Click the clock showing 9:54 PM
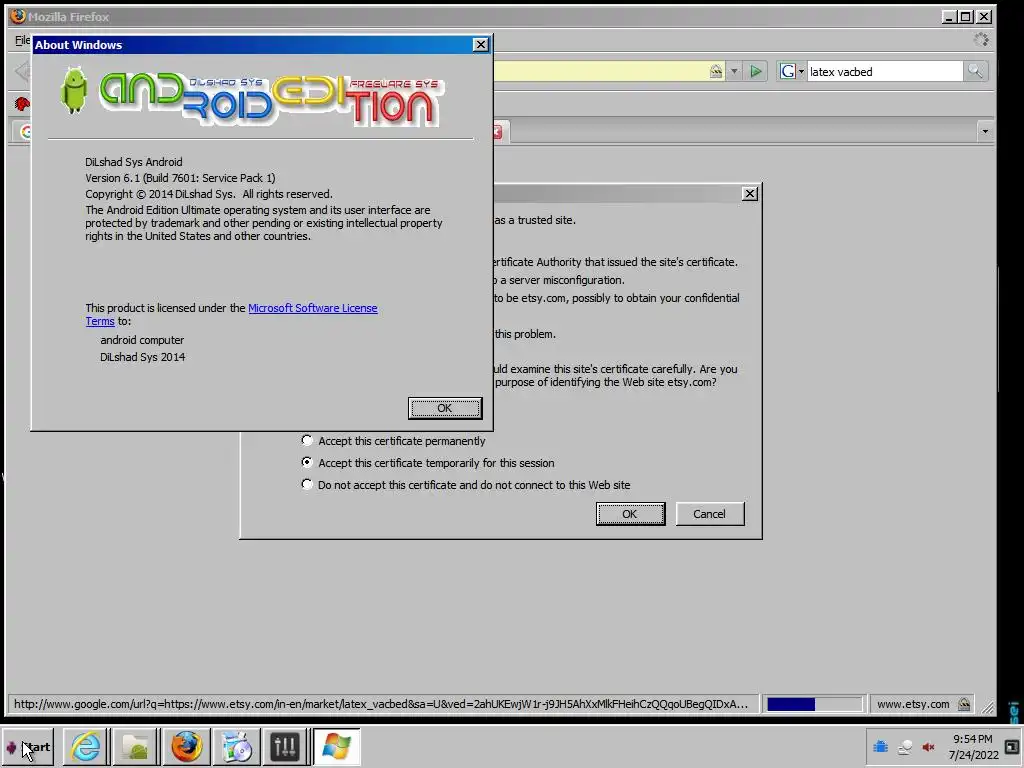 [x=973, y=746]
